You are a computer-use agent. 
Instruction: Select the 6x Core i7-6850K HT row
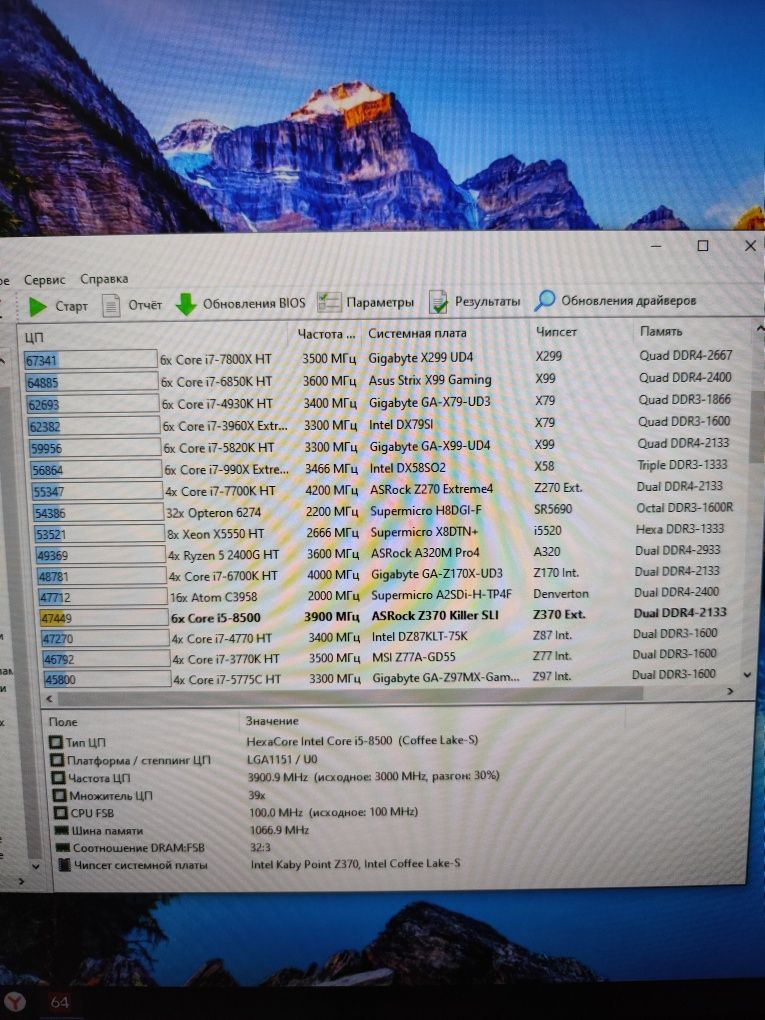pos(378,380)
